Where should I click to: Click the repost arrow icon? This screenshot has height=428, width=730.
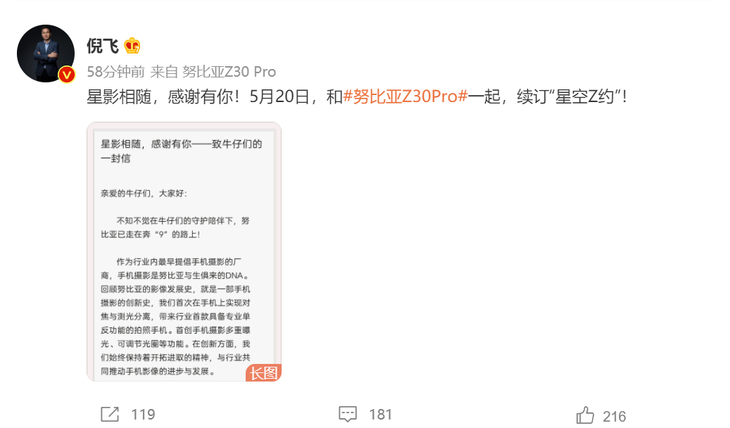pos(110,414)
